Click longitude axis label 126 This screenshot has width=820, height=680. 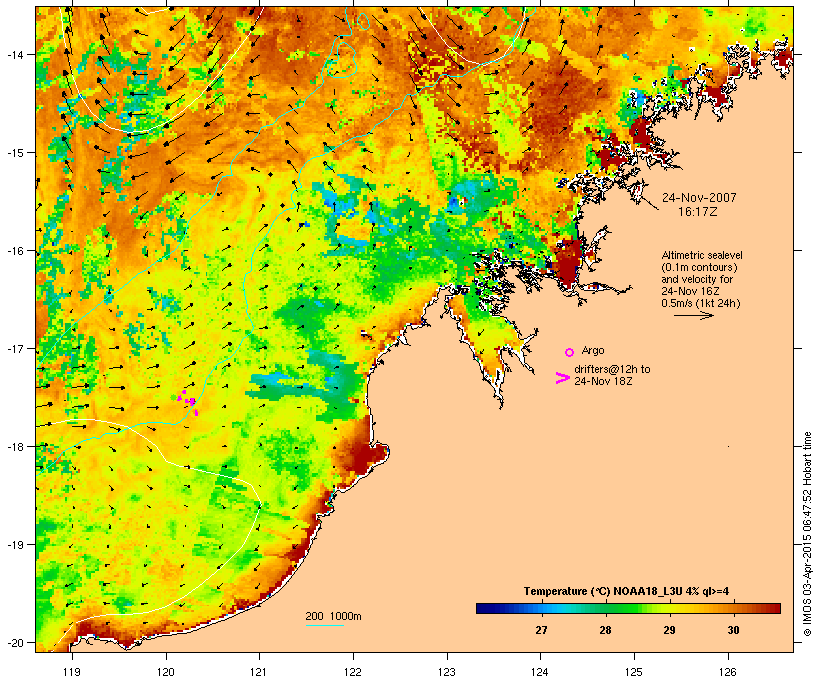tap(728, 672)
